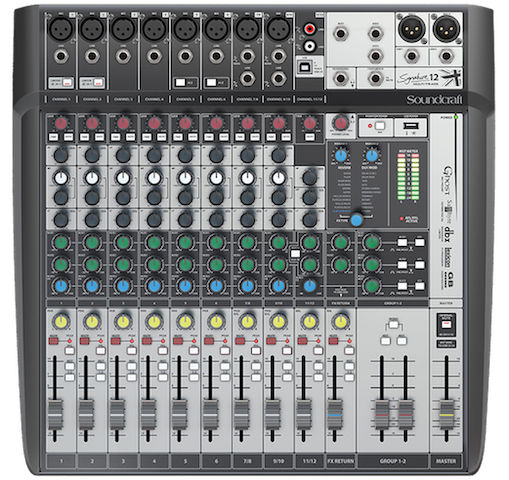509x480 pixels.
Task: Click the channel 5 yellow pan knob
Action: (185, 322)
